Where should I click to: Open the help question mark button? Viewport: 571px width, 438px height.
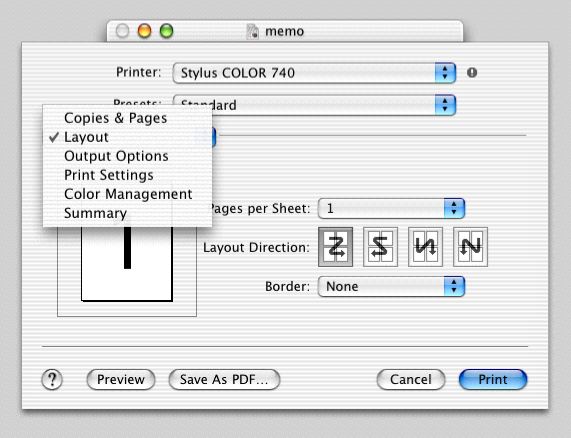pos(52,379)
